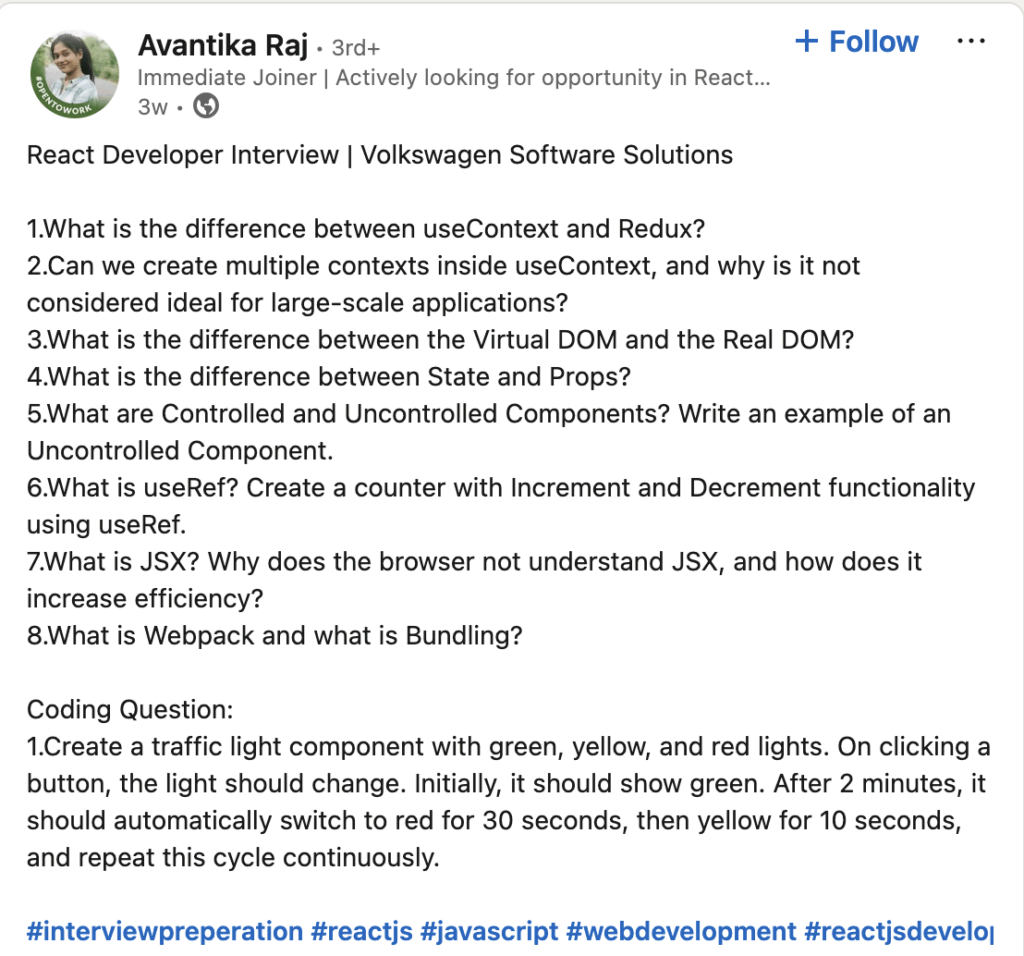Screen dimensions: 1024x956
Task: Click the useContext and Redux question line
Action: point(366,229)
